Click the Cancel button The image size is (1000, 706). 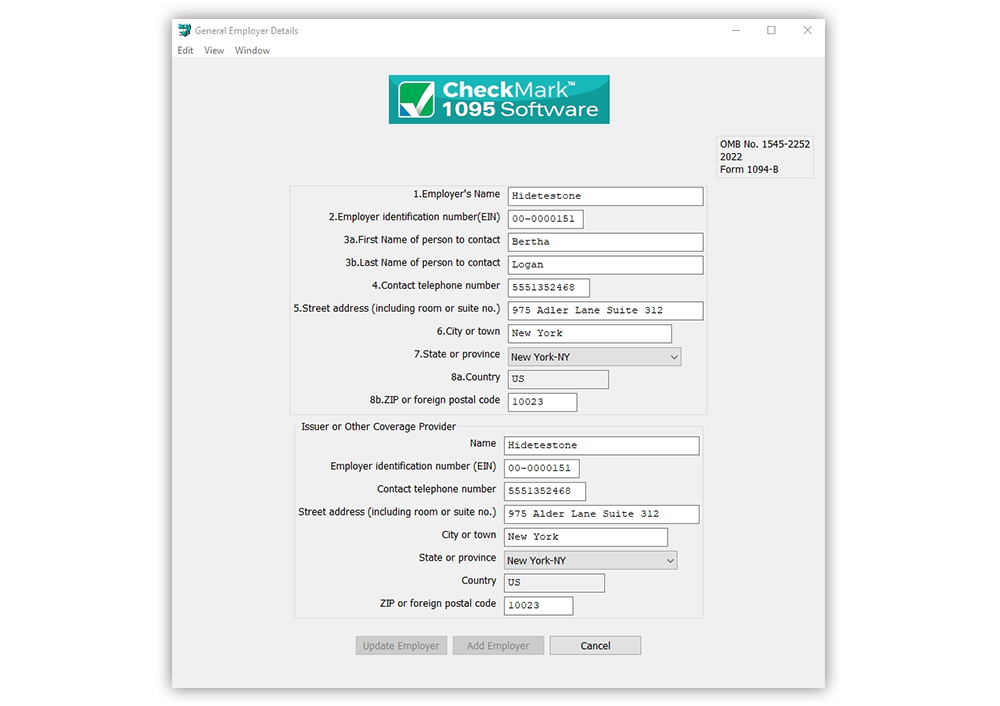pyautogui.click(x=595, y=645)
